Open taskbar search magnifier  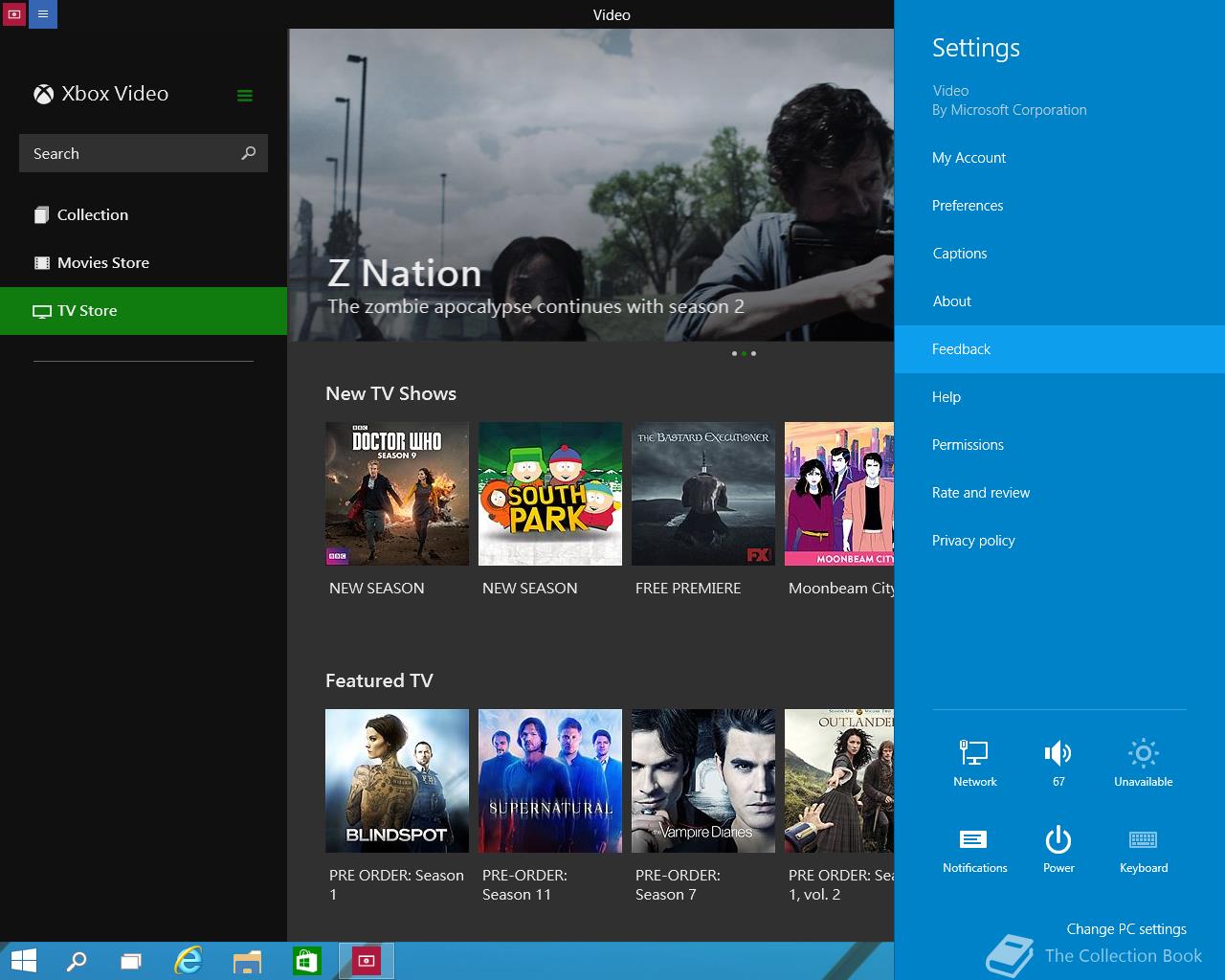(x=77, y=961)
